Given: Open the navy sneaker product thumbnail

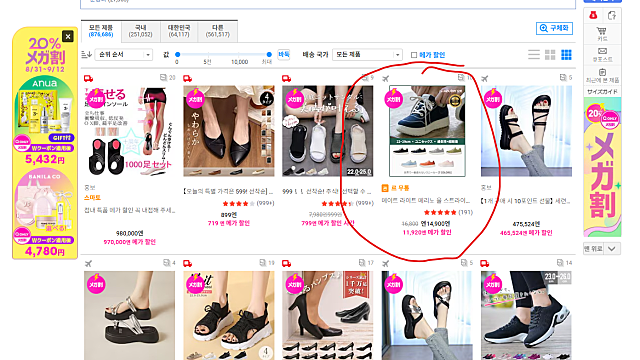Looking at the screenshot, I should tap(427, 131).
